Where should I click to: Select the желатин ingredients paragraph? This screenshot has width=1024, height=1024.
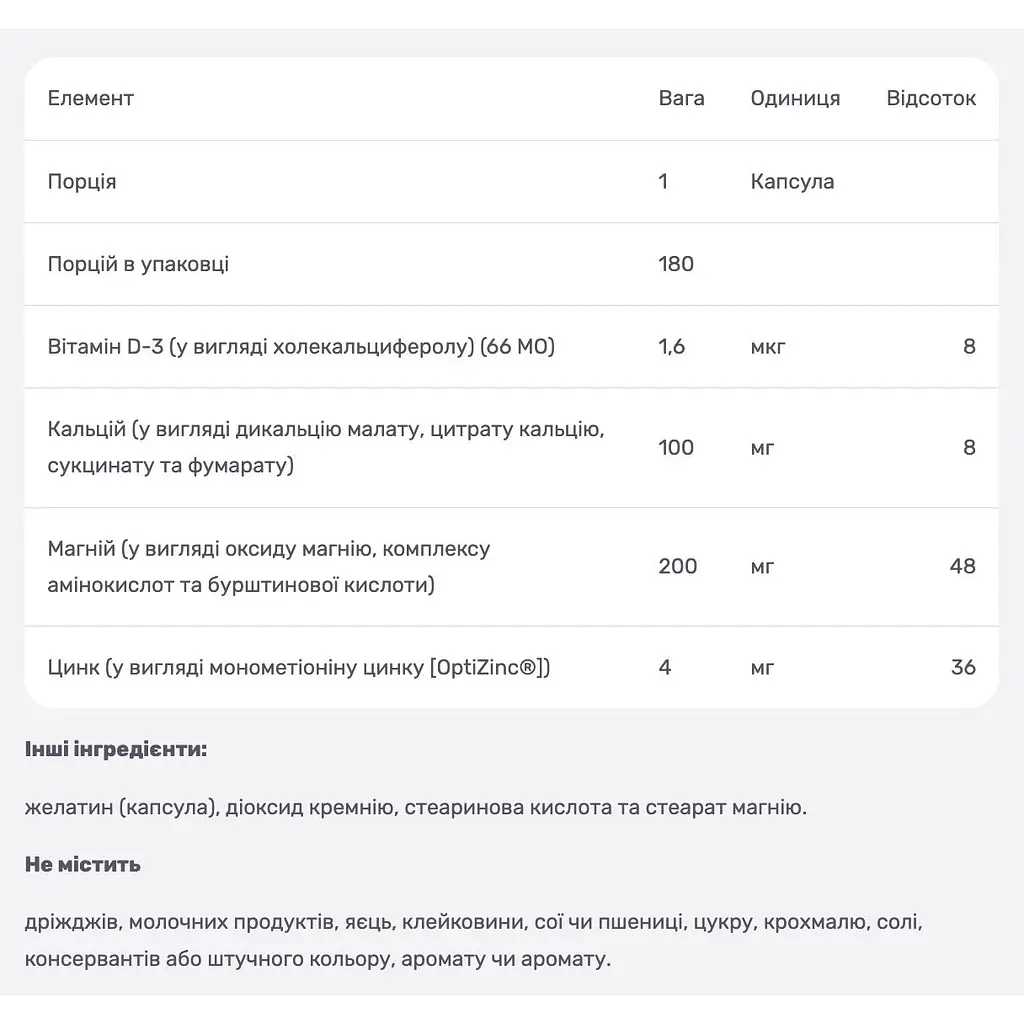[416, 808]
